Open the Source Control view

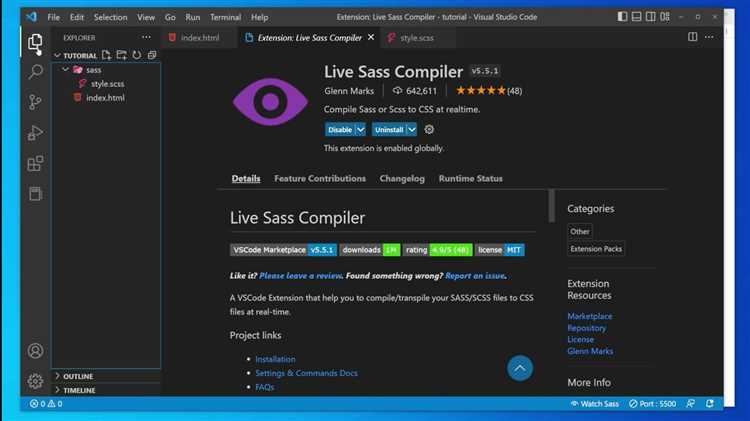click(35, 102)
